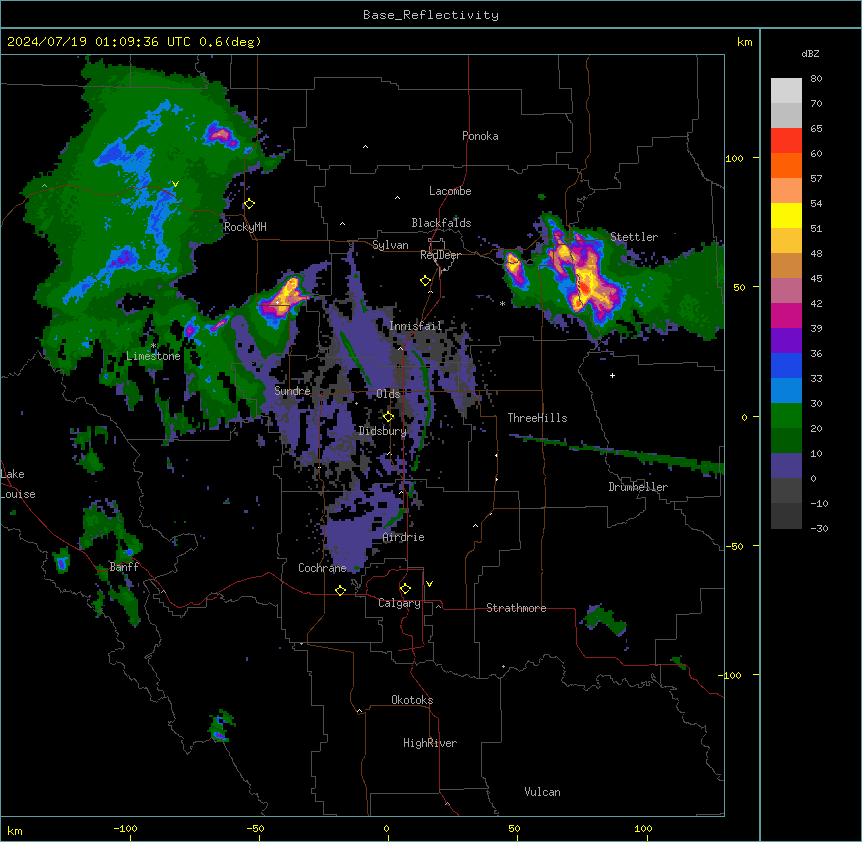Click the yellow diamond marker between Olds and Didsbury
The image size is (862, 842).
click(389, 417)
